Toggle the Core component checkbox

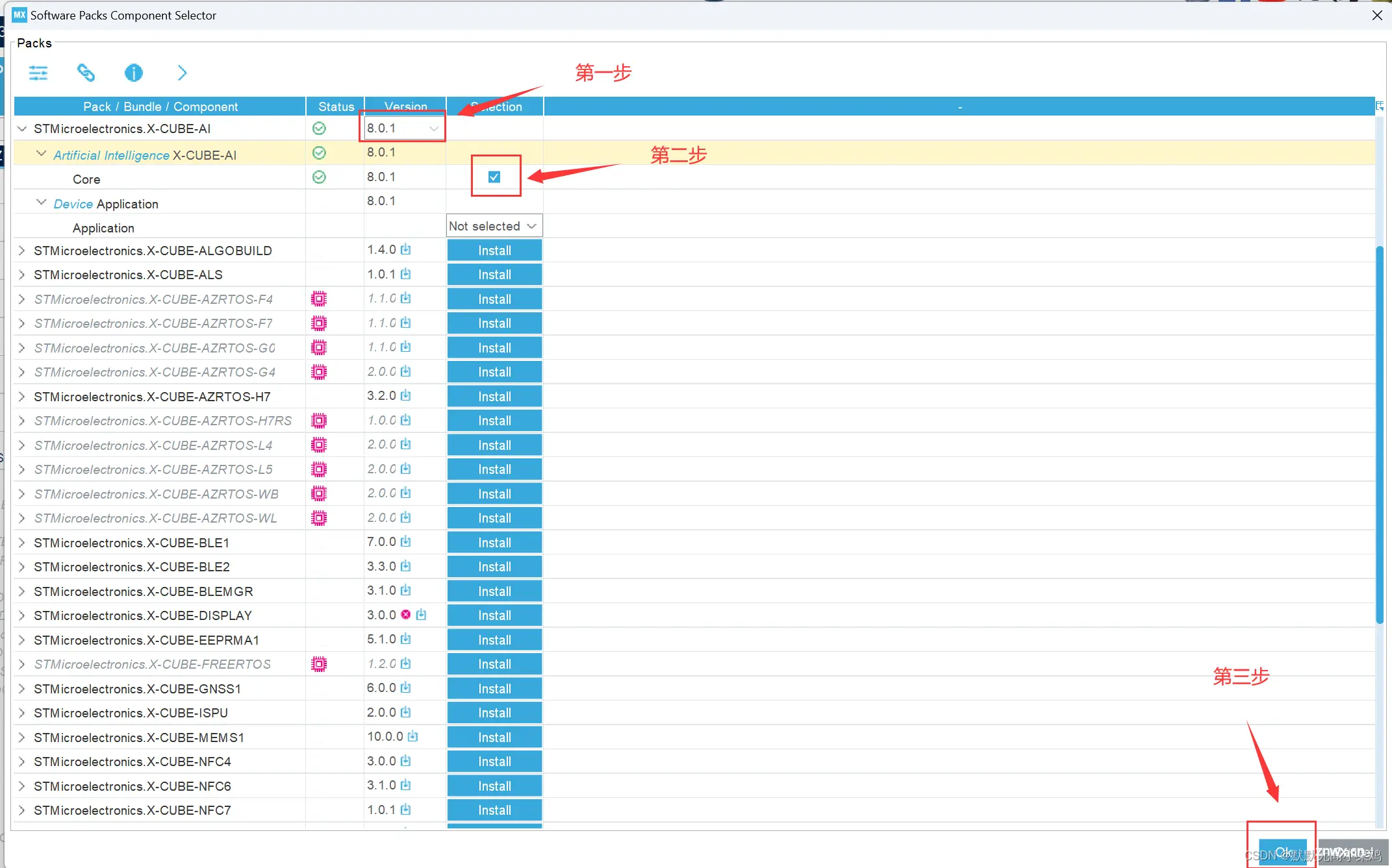tap(494, 177)
